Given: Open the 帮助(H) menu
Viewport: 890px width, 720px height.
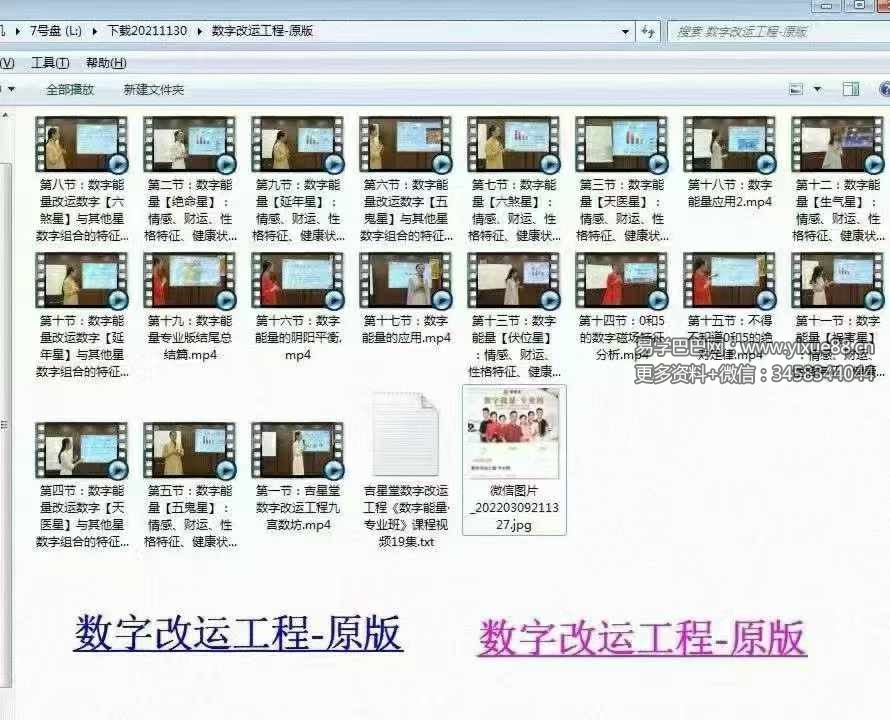Looking at the screenshot, I should point(104,62).
